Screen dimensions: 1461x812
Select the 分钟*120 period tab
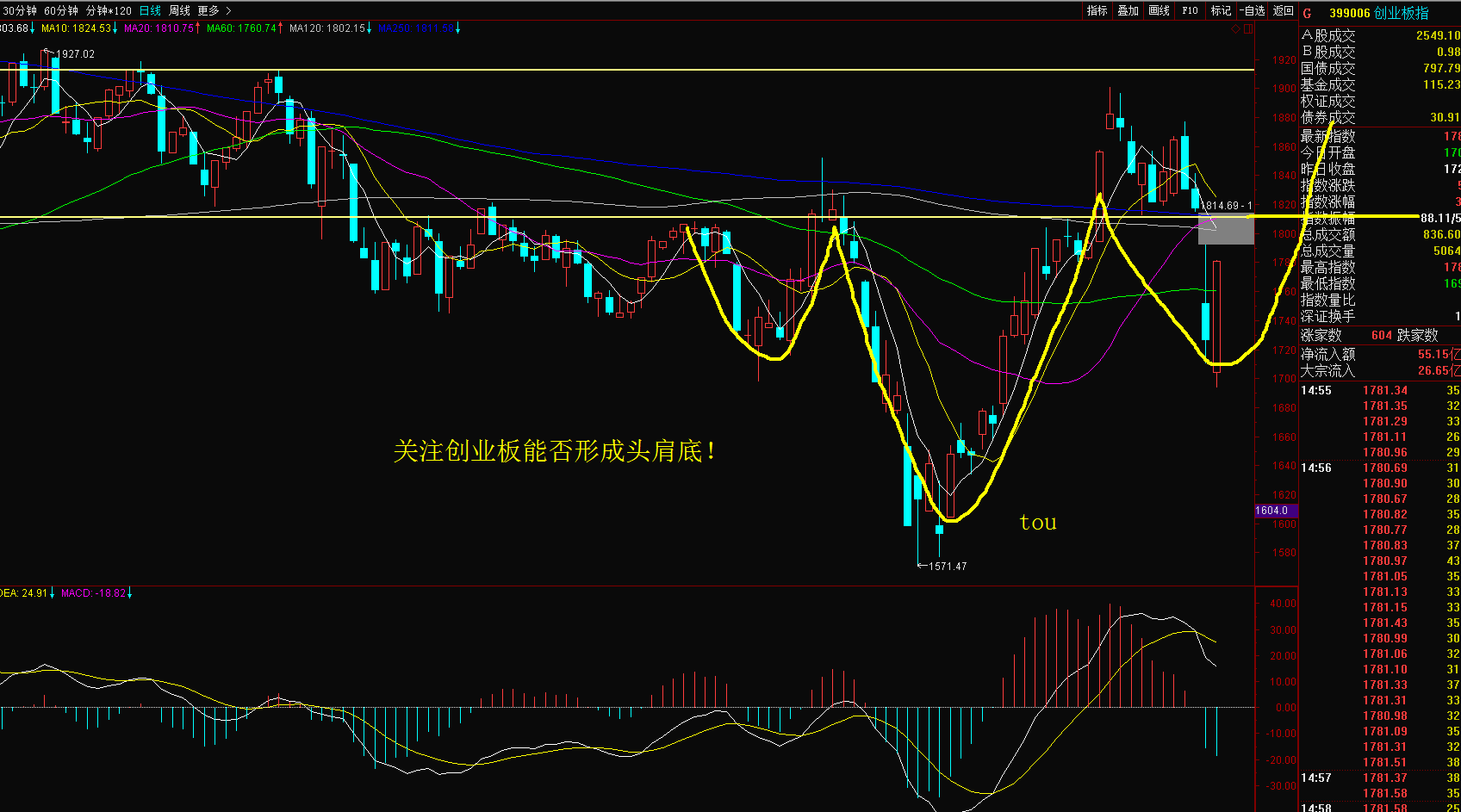(109, 10)
